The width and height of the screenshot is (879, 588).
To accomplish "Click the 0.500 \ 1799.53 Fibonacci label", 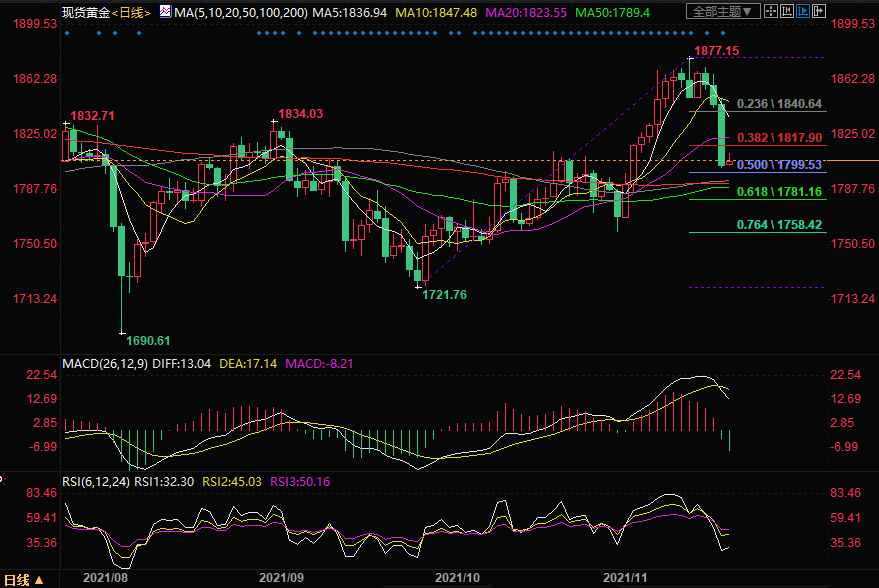I will tap(779, 164).
